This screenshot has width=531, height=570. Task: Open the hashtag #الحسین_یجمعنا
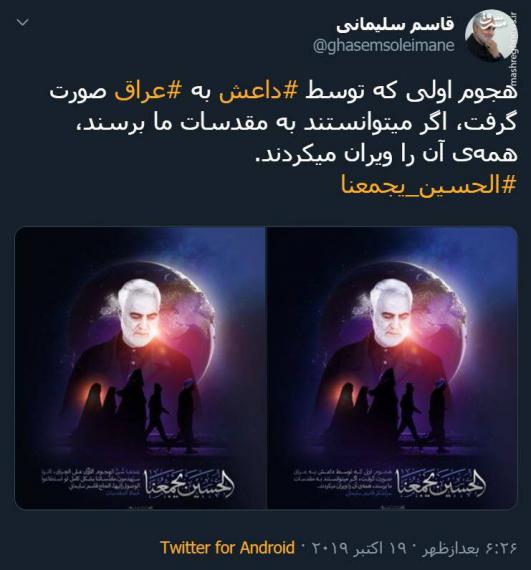pos(429,185)
